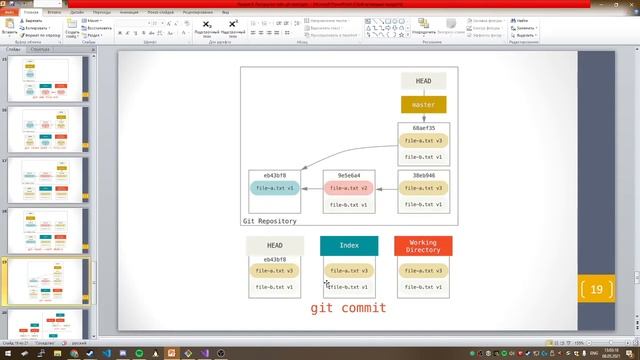Image resolution: width=640 pixels, height=360 pixels.
Task: Open the Arrange (Упорядочить) dropdown
Action: tap(423, 26)
